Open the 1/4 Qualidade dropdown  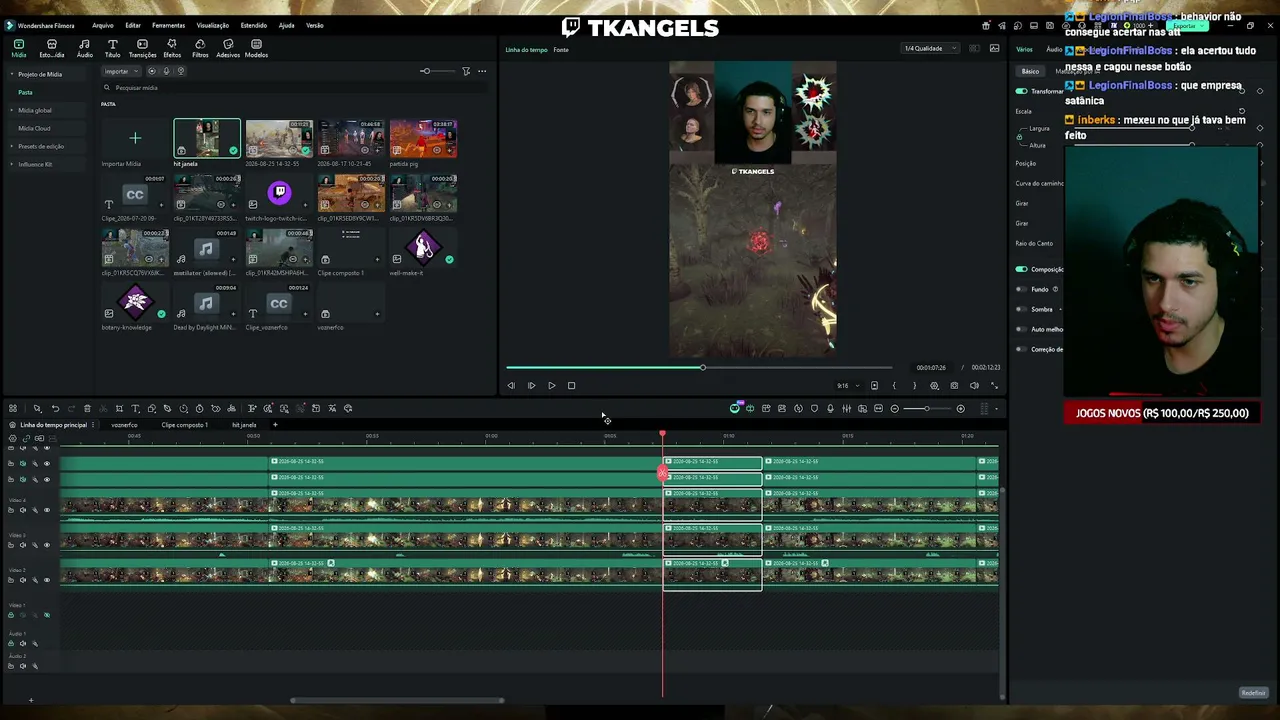(x=930, y=48)
